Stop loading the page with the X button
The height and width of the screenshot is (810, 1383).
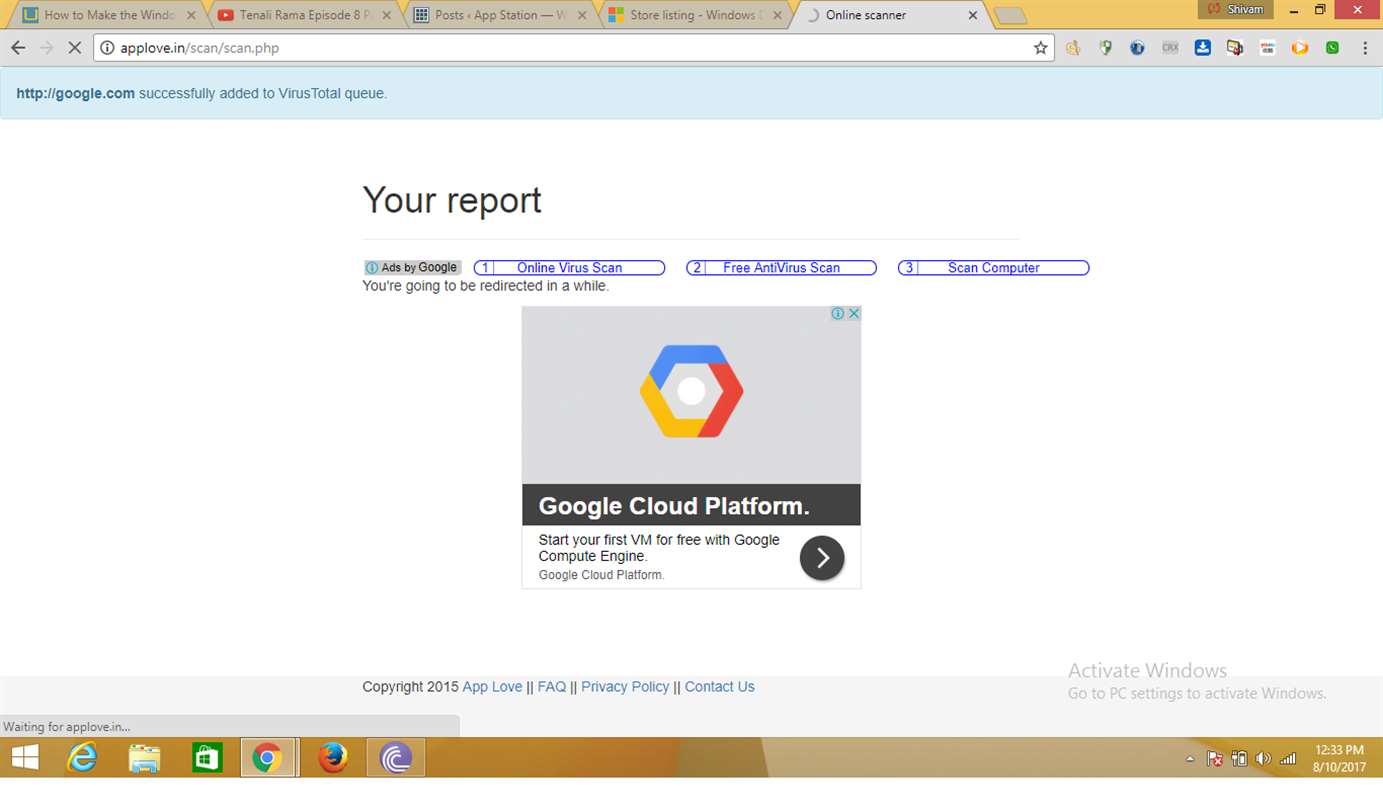point(74,48)
